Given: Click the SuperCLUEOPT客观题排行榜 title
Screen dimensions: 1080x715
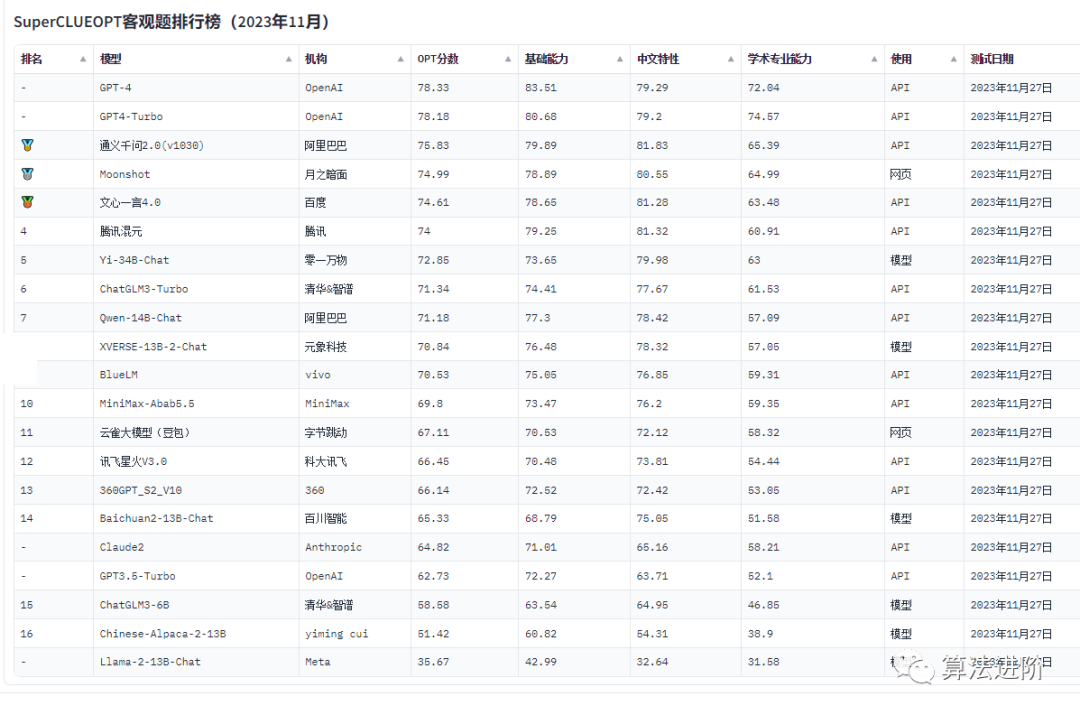Looking at the screenshot, I should 172,21.
